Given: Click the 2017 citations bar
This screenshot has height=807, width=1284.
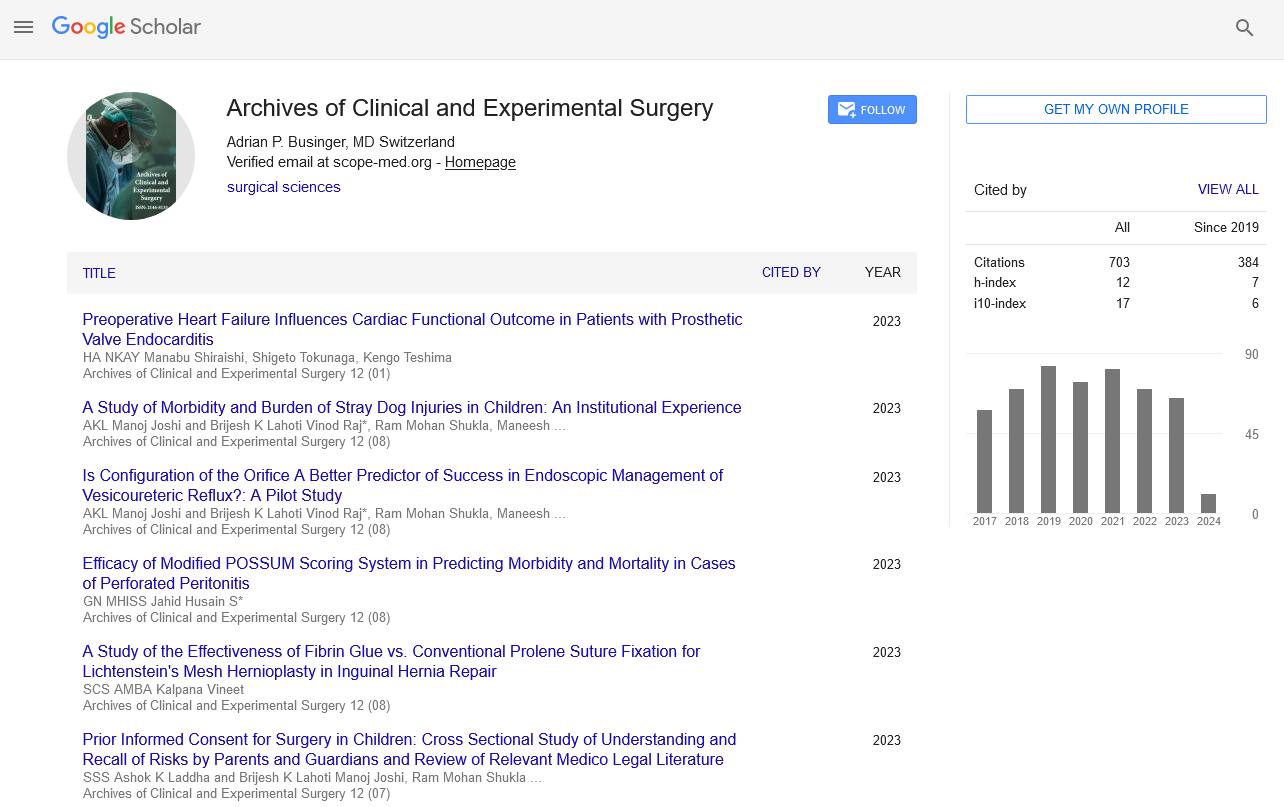Looking at the screenshot, I should [985, 461].
